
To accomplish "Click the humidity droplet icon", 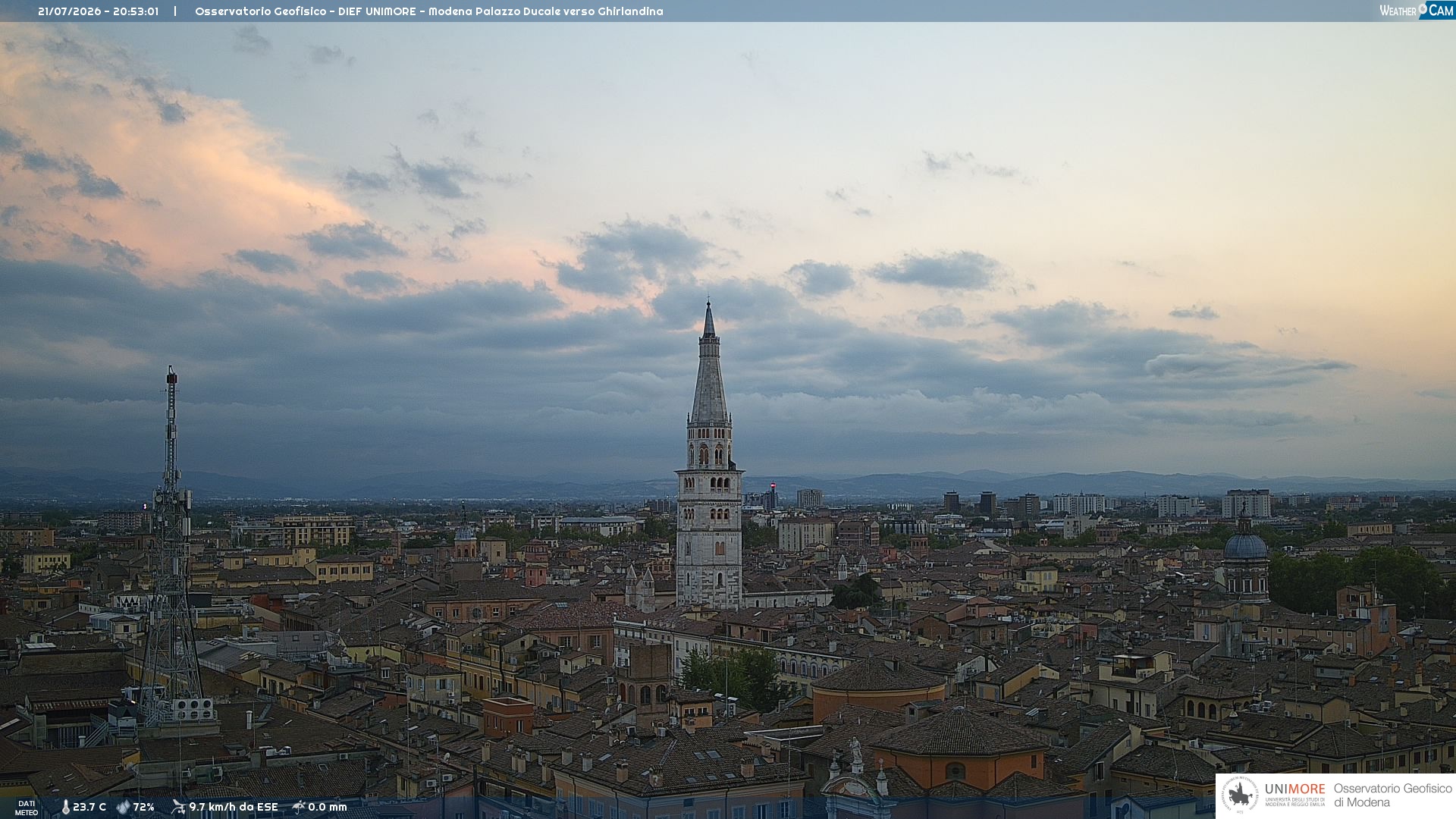I will point(123,807).
